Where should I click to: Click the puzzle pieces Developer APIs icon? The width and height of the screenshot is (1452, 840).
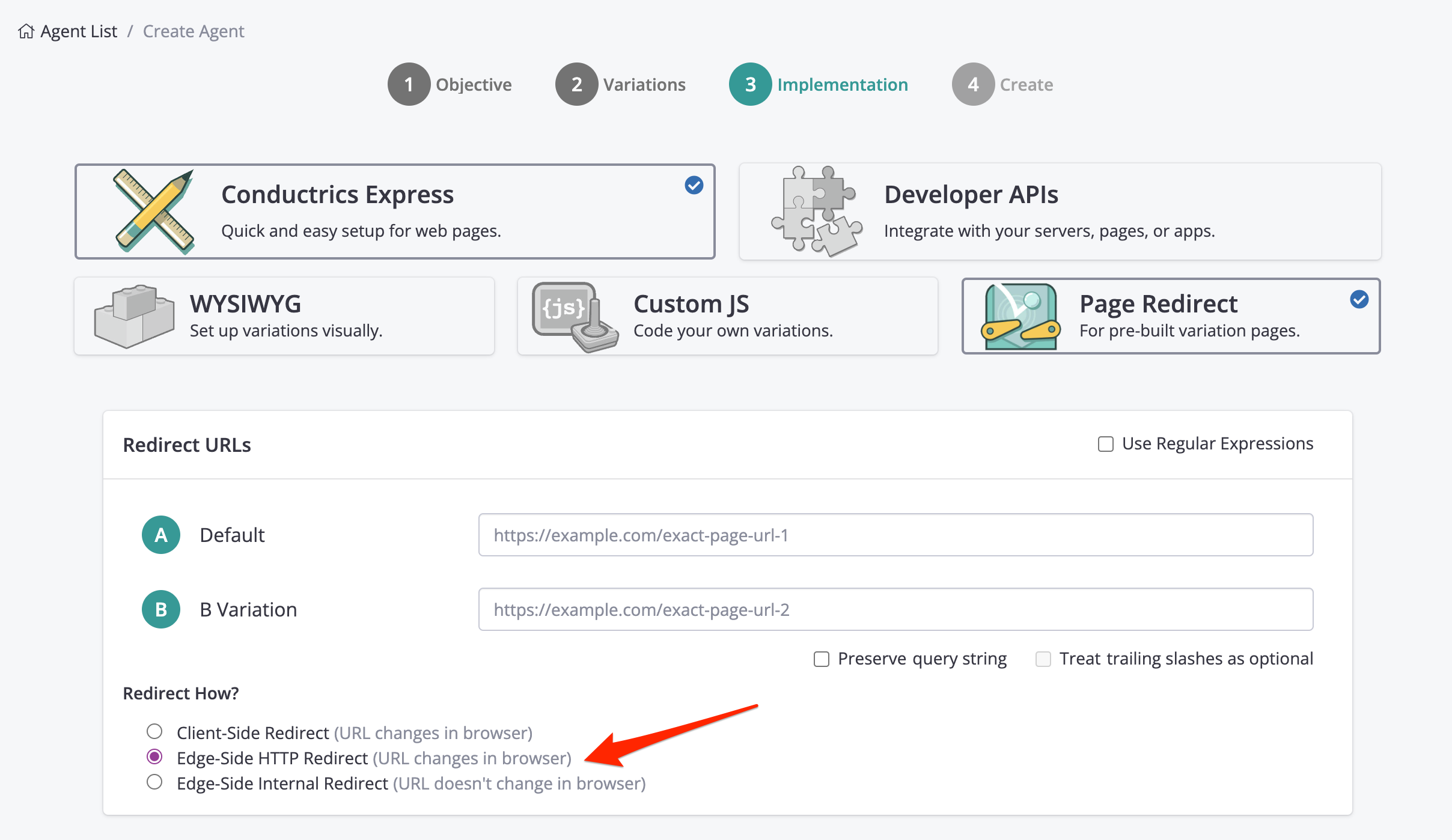point(816,211)
